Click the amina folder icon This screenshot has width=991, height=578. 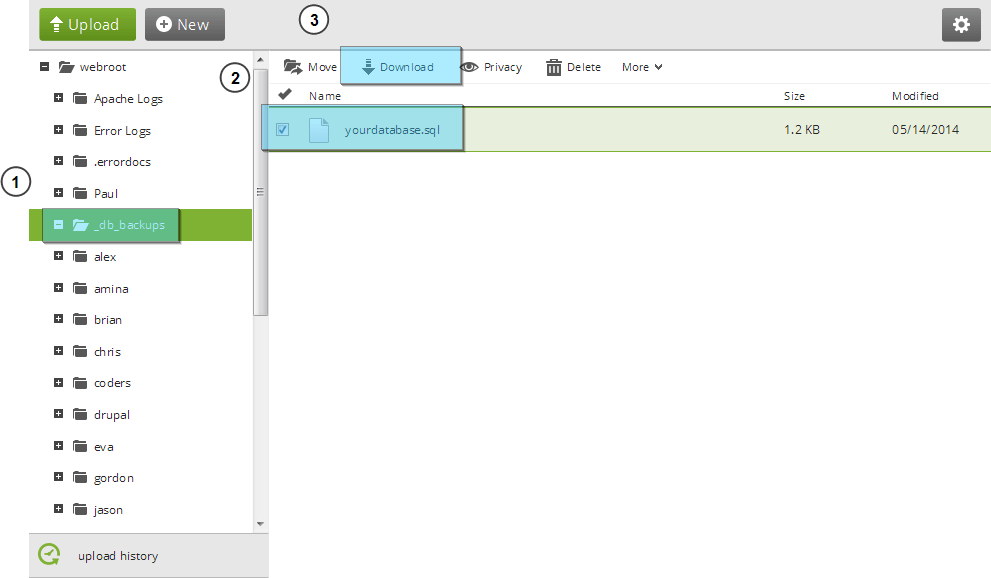(80, 288)
